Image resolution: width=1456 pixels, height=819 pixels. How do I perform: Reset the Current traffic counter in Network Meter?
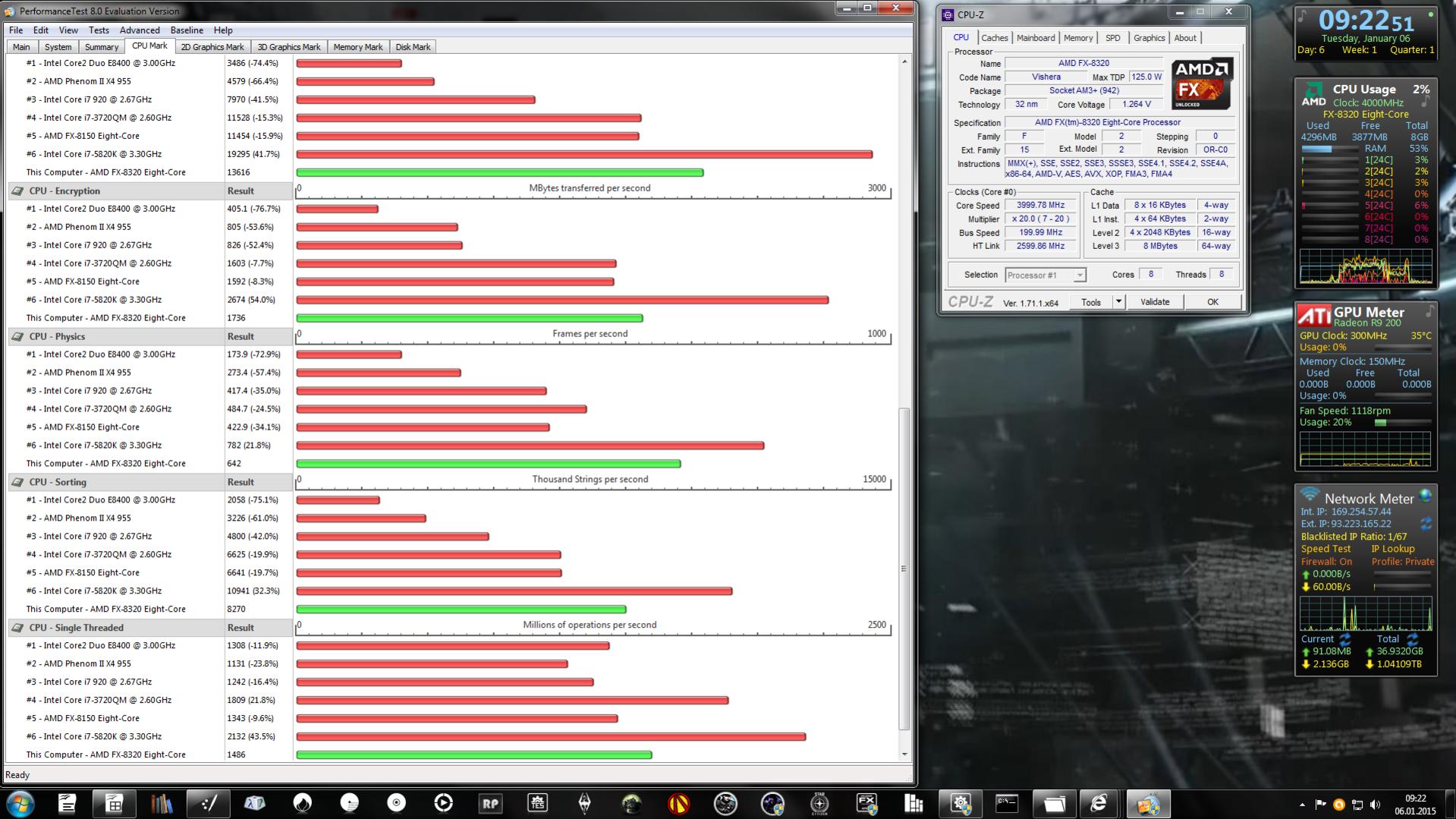[x=1344, y=639]
